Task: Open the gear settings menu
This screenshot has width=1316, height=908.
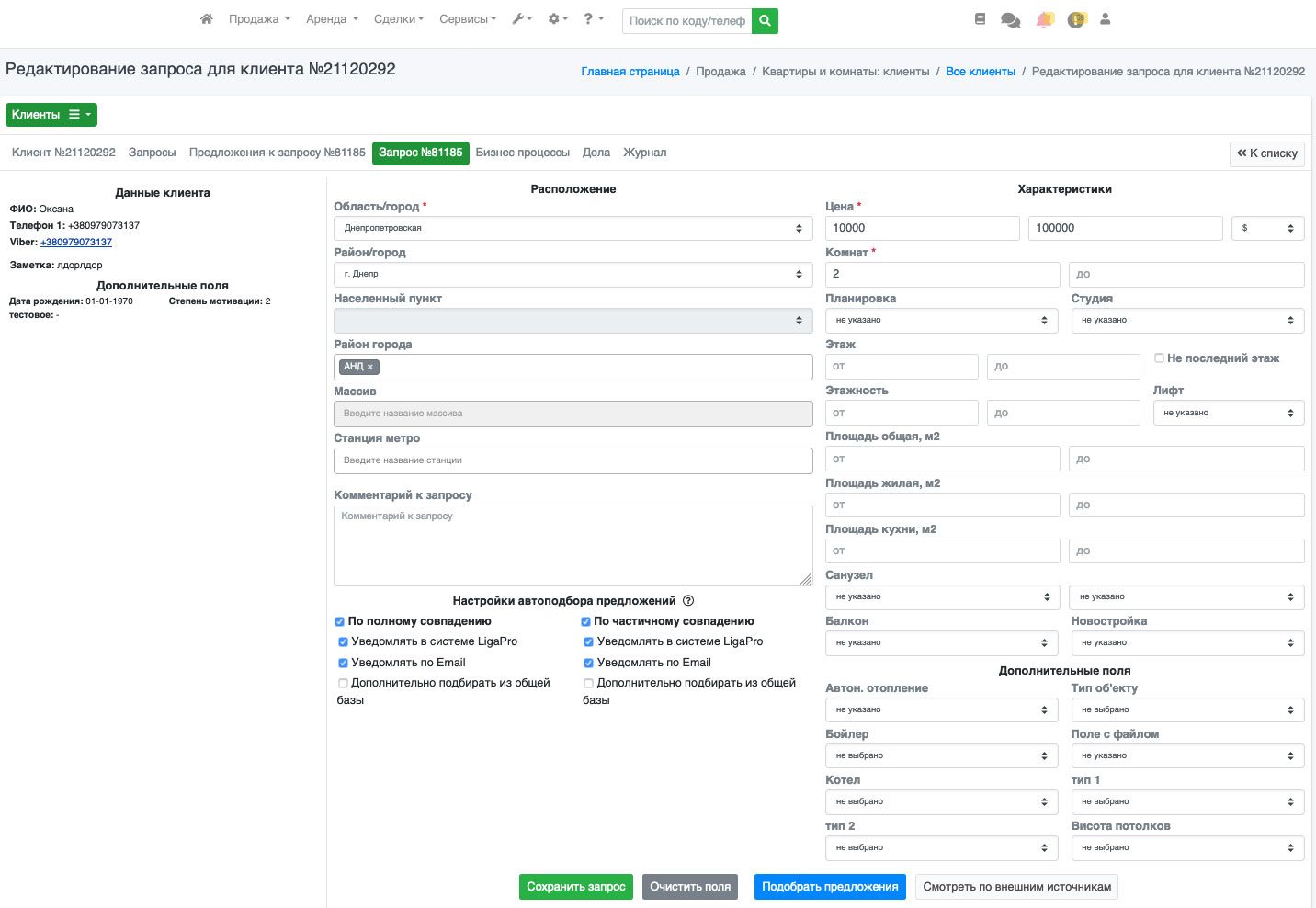Action: point(557,19)
